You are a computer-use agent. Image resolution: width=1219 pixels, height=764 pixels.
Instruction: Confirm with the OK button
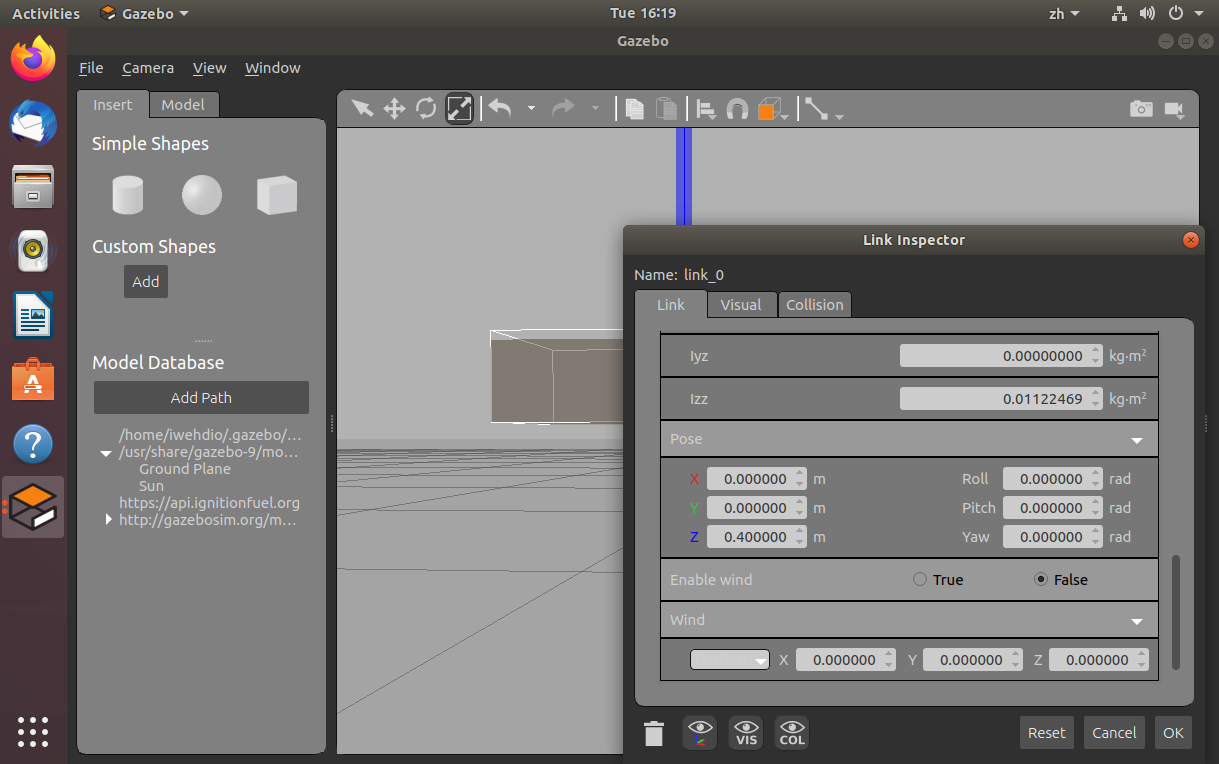click(1173, 733)
